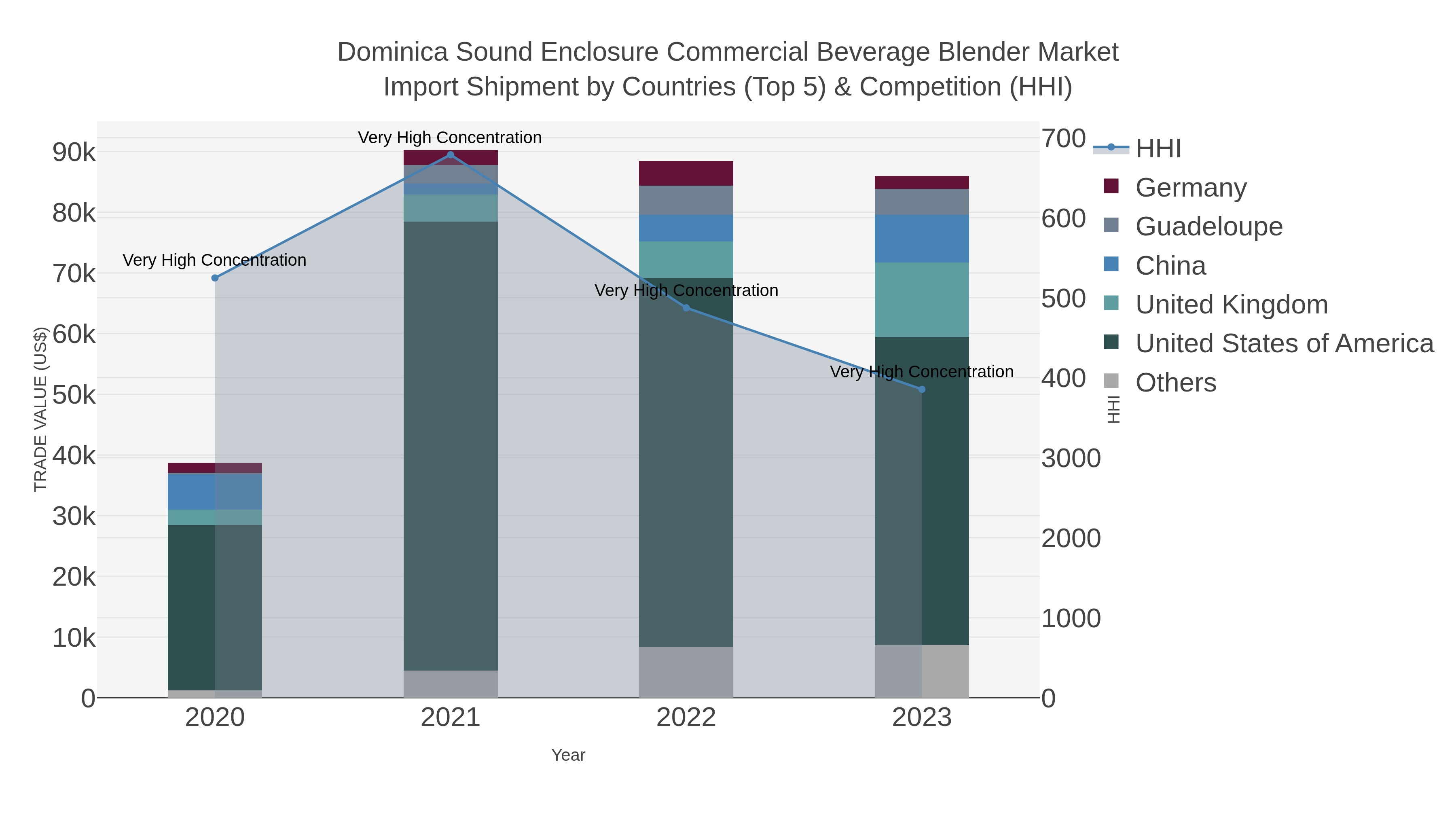Toggle China series in the legend

coord(1155,266)
